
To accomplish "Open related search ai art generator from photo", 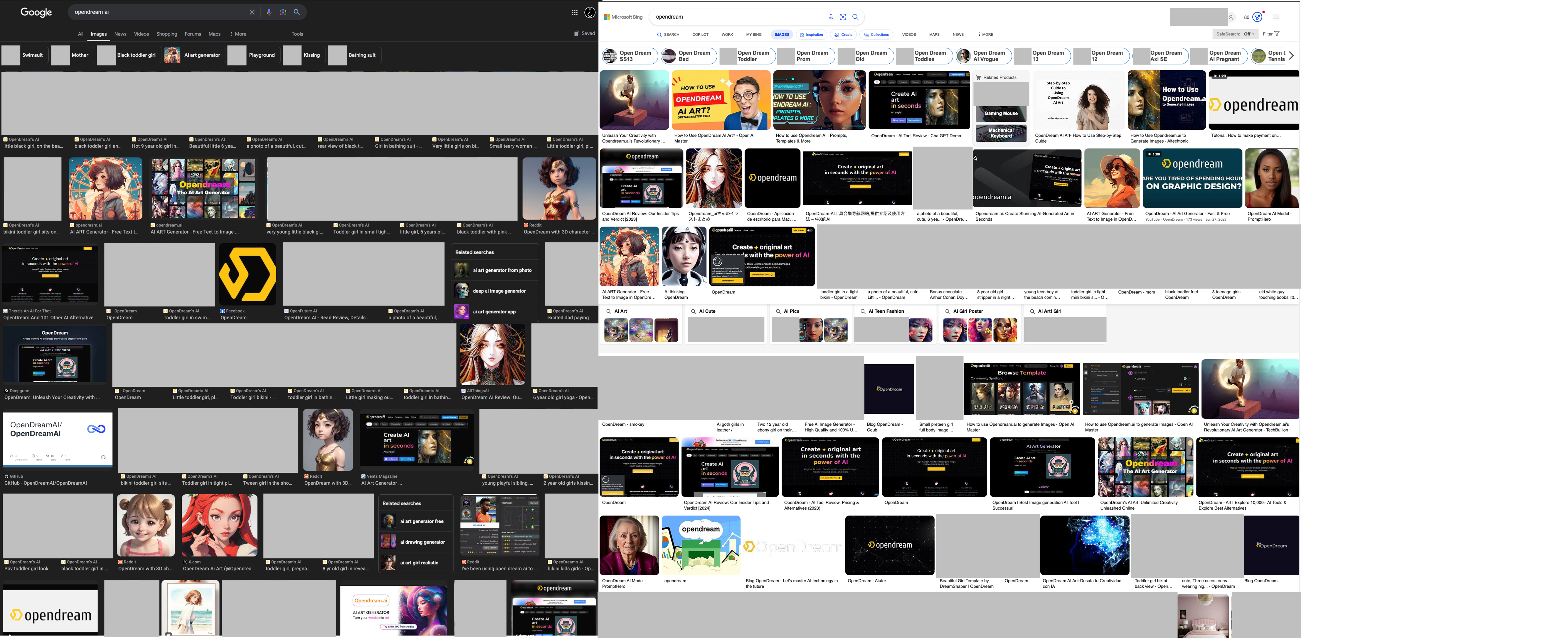I will [495, 270].
